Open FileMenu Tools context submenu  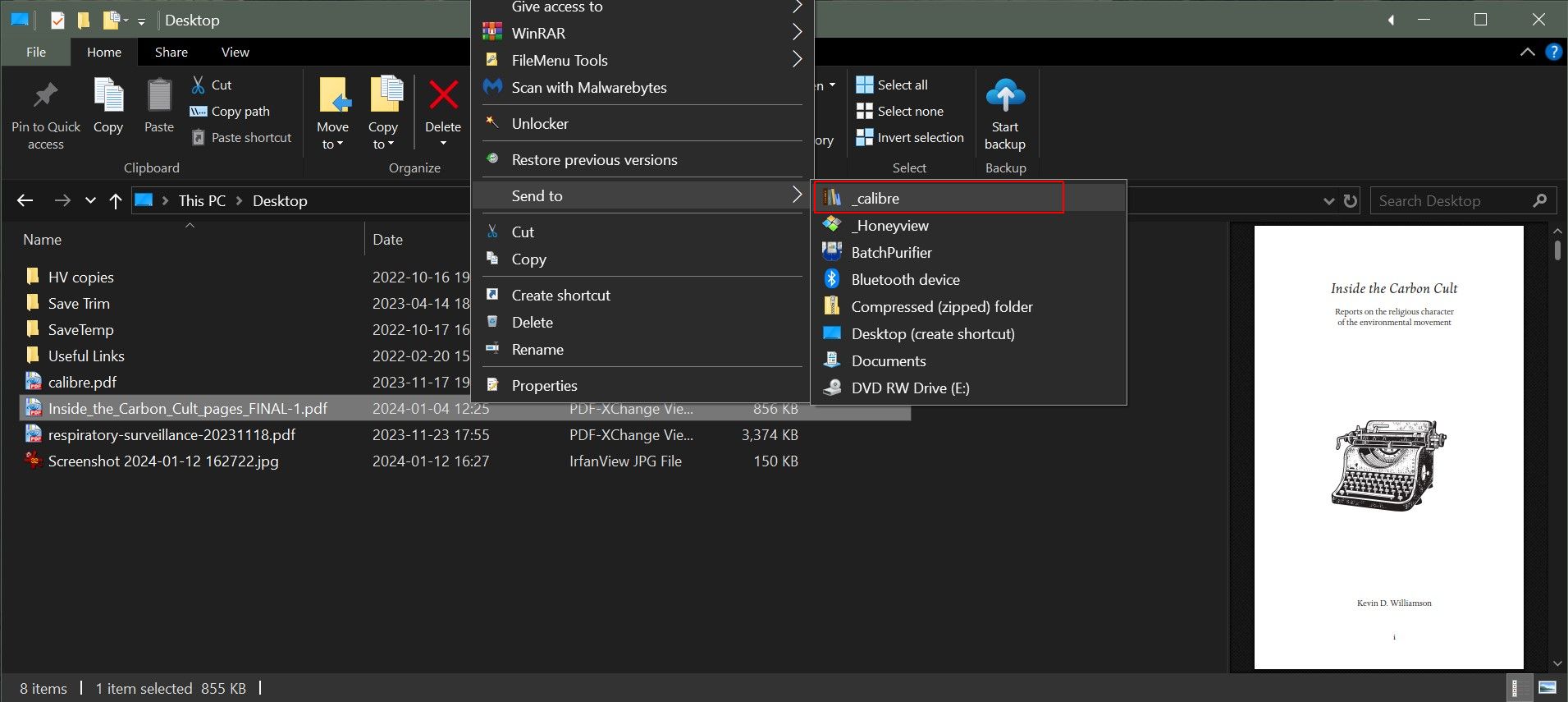641,60
